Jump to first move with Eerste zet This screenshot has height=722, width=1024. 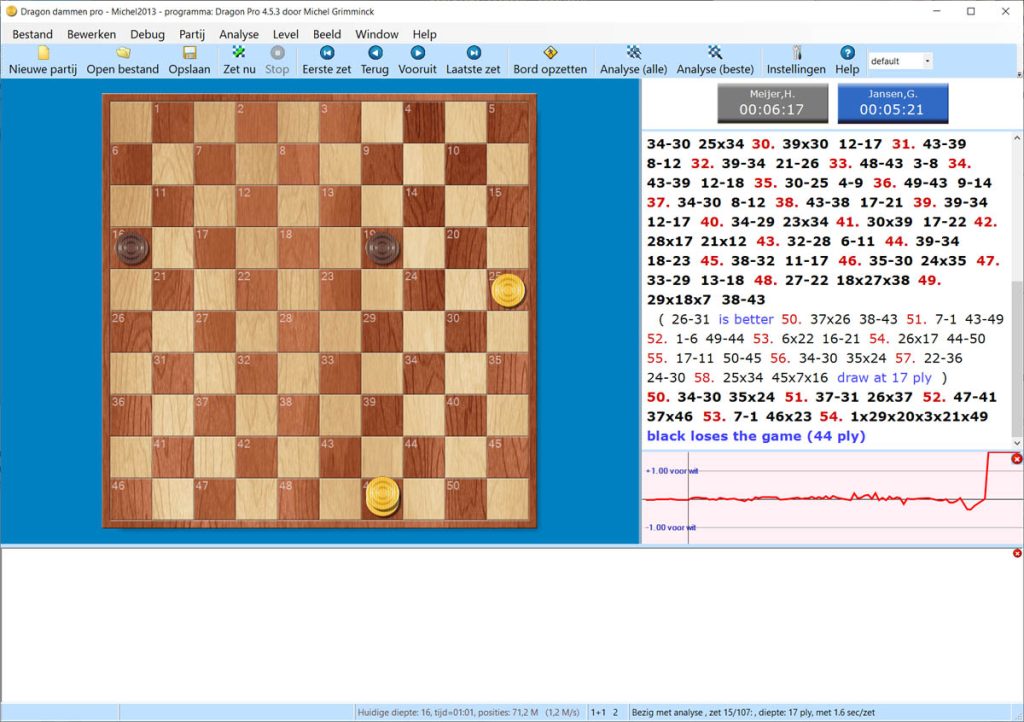326,60
